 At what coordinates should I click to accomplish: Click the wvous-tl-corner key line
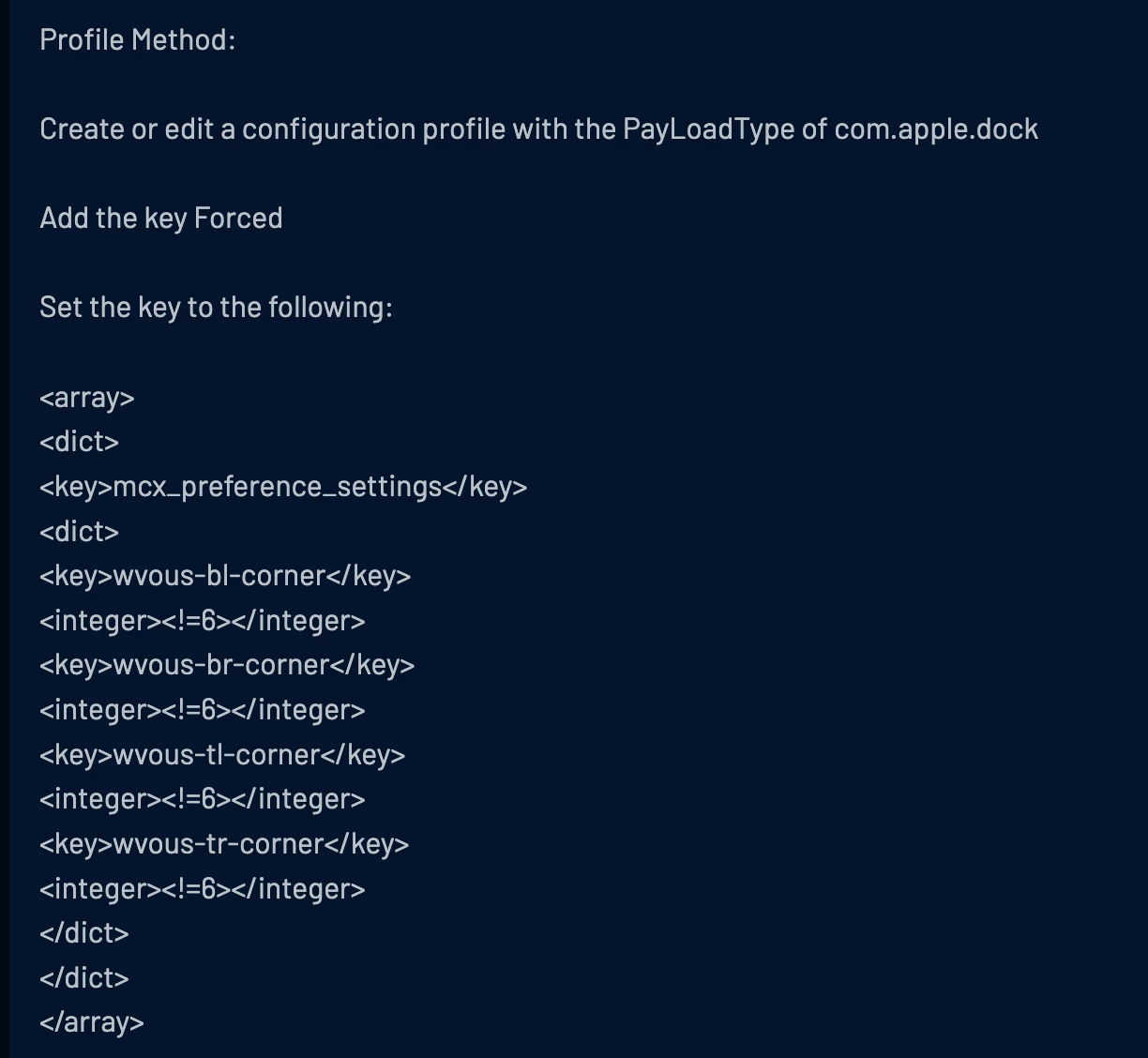point(222,754)
